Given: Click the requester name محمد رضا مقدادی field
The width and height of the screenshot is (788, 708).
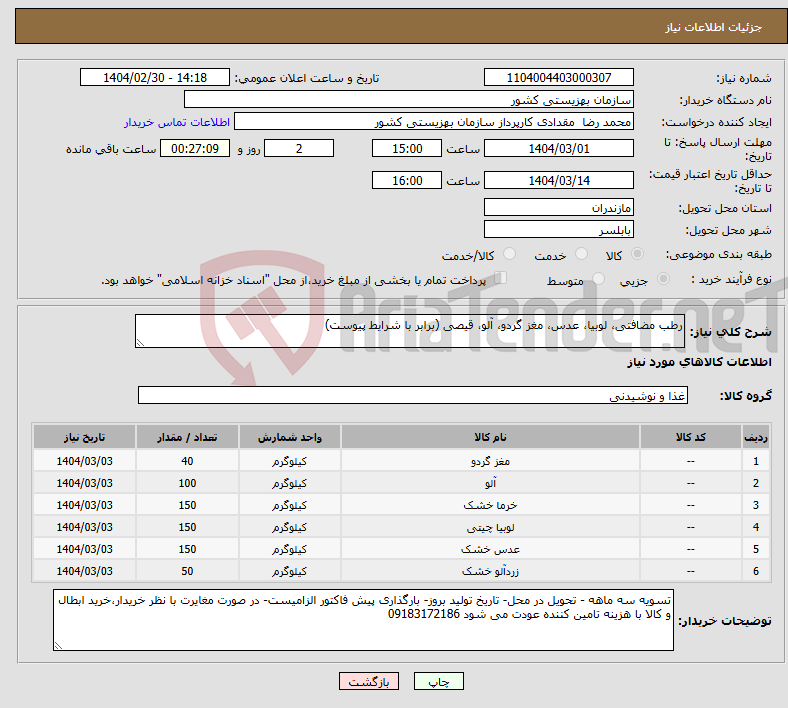Looking at the screenshot, I should 434,122.
